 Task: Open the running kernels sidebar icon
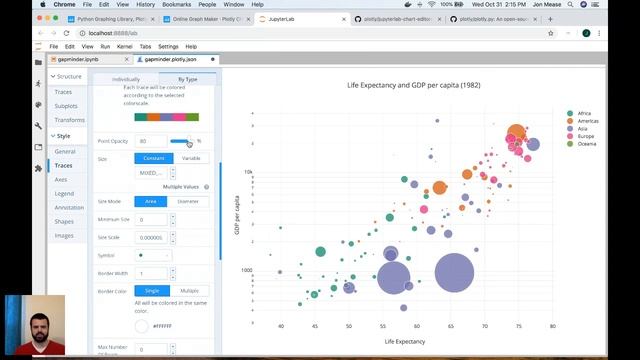coord(38,83)
